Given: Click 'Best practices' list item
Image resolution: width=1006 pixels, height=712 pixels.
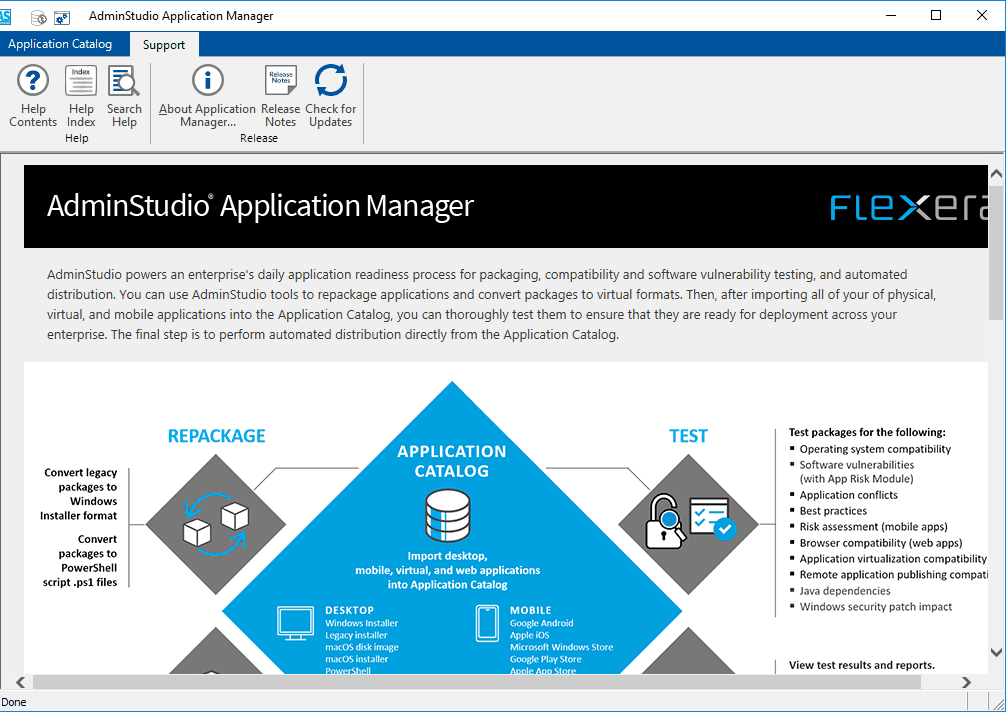Looking at the screenshot, I should (x=833, y=511).
